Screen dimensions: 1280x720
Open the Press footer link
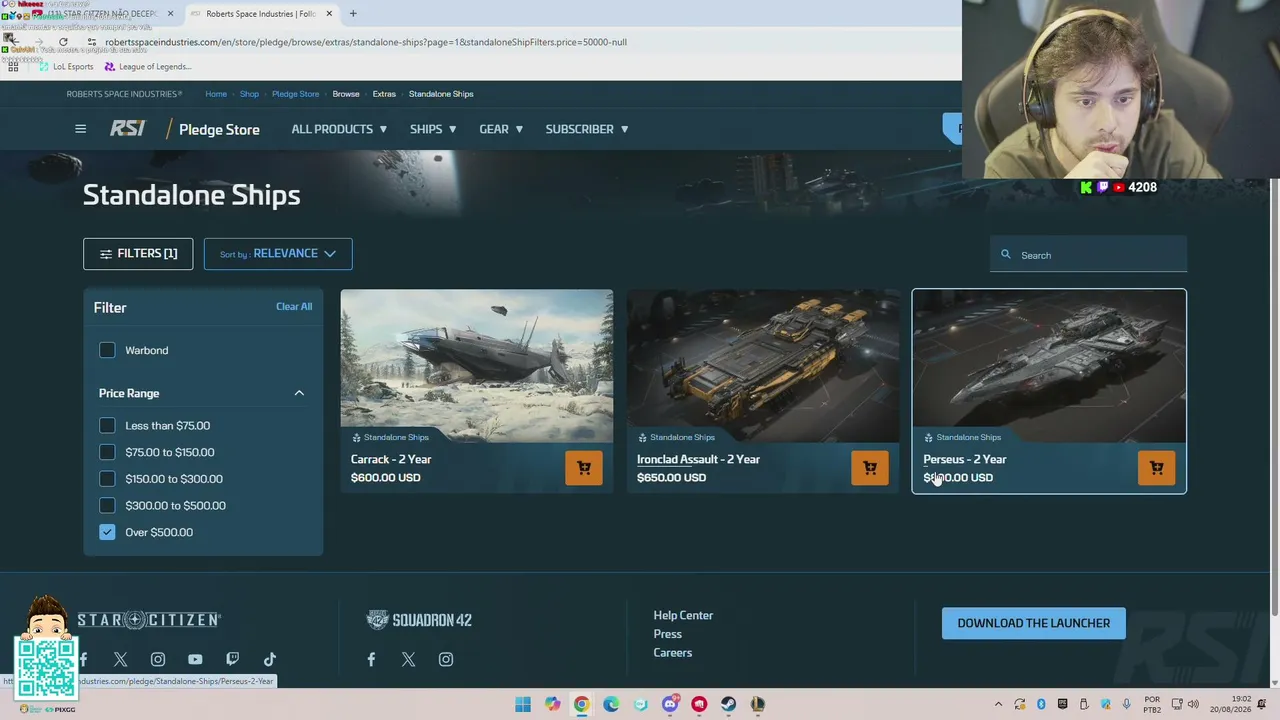click(x=668, y=634)
